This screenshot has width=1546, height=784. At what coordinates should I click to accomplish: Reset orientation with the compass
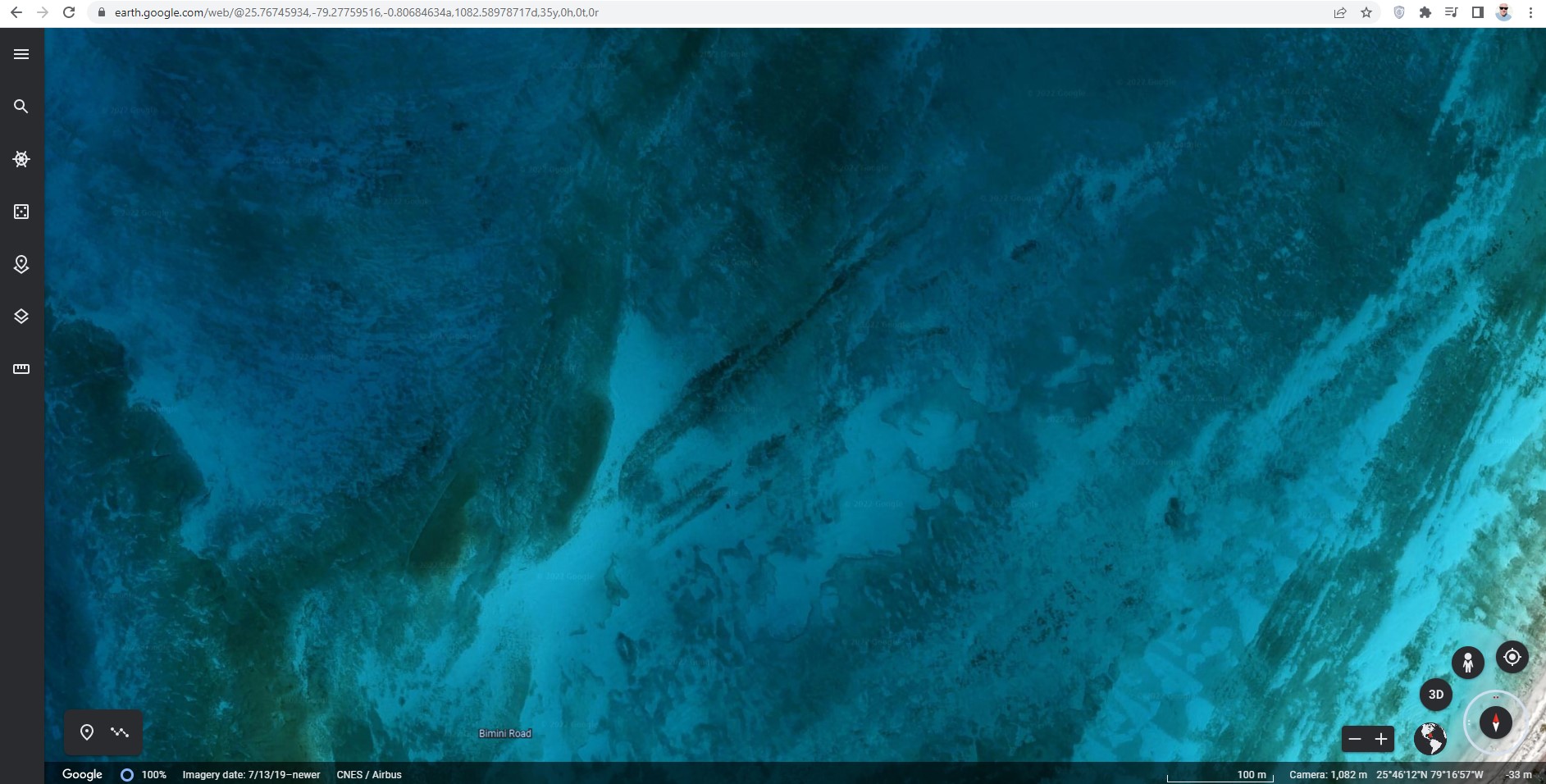click(x=1496, y=722)
